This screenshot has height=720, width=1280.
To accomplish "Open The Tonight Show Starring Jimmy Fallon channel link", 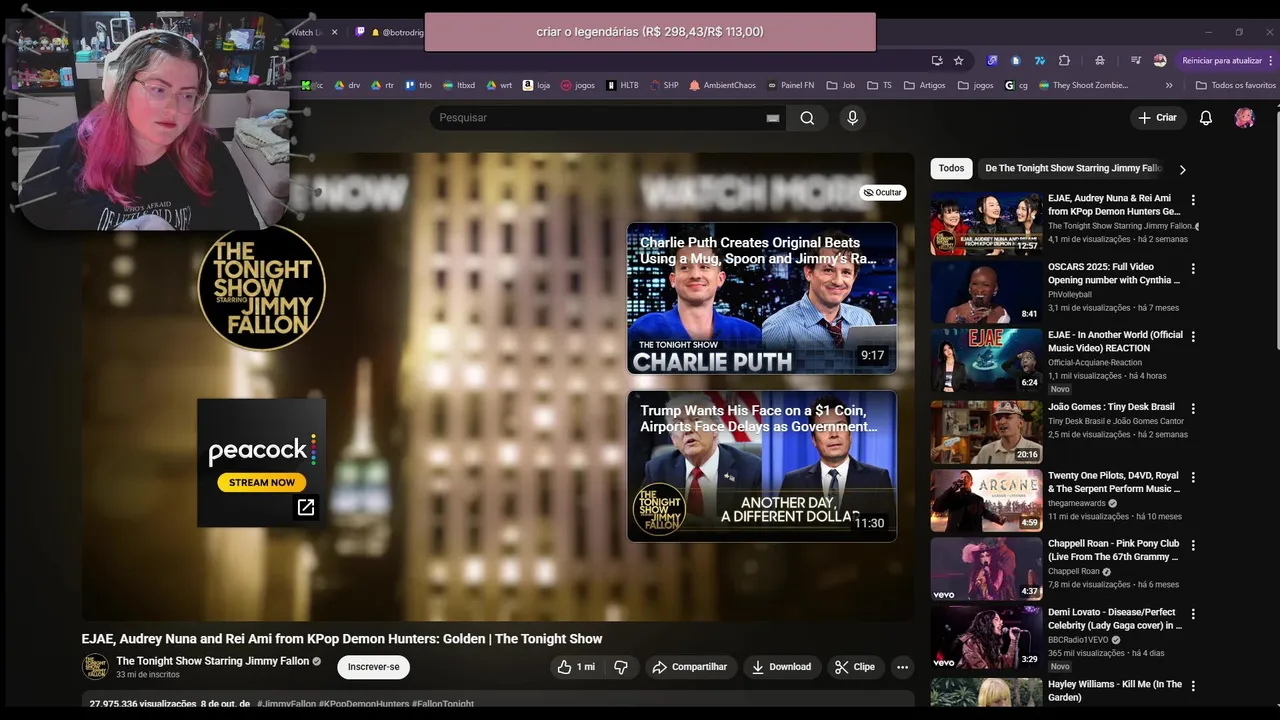I will pyautogui.click(x=212, y=661).
